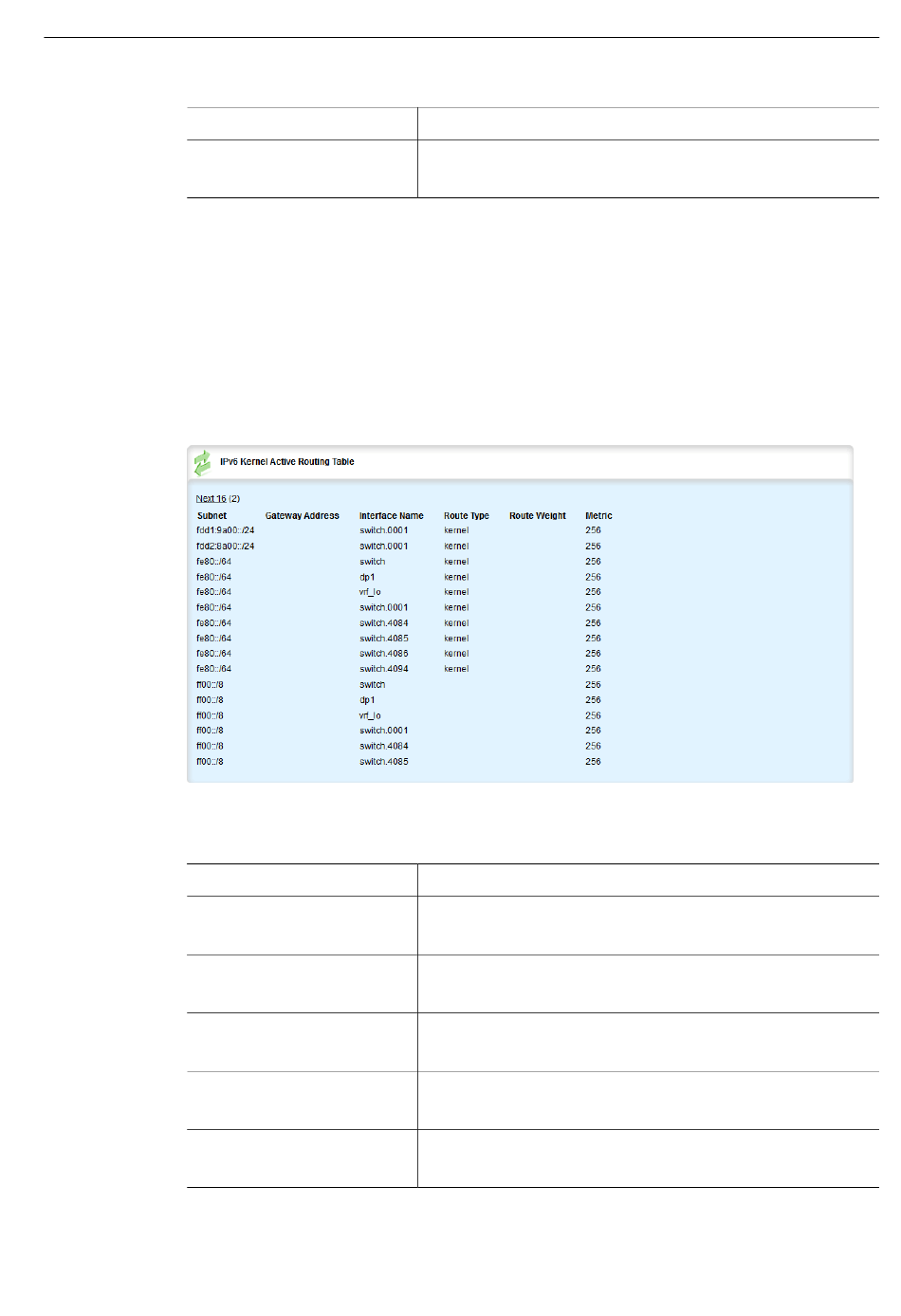Click metric 256 in the fdd2:8a00::/24 row
The image size is (901, 1316).
pyautogui.click(x=593, y=547)
